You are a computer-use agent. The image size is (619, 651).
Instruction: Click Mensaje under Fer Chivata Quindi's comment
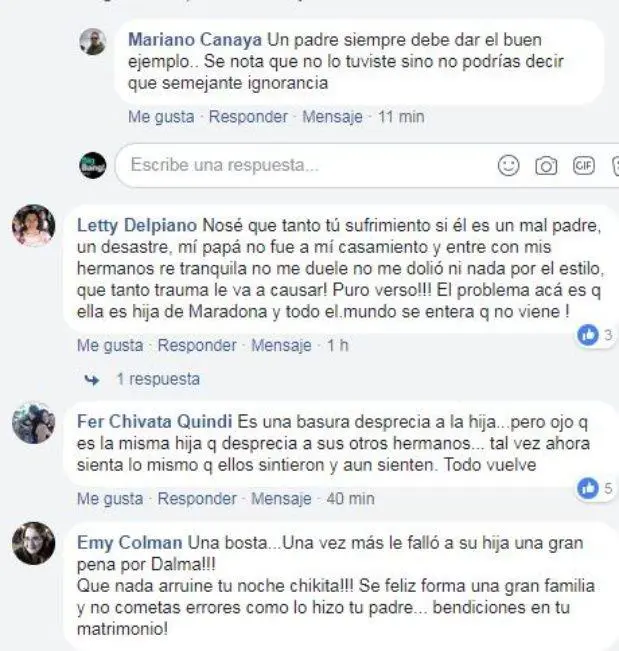point(281,498)
